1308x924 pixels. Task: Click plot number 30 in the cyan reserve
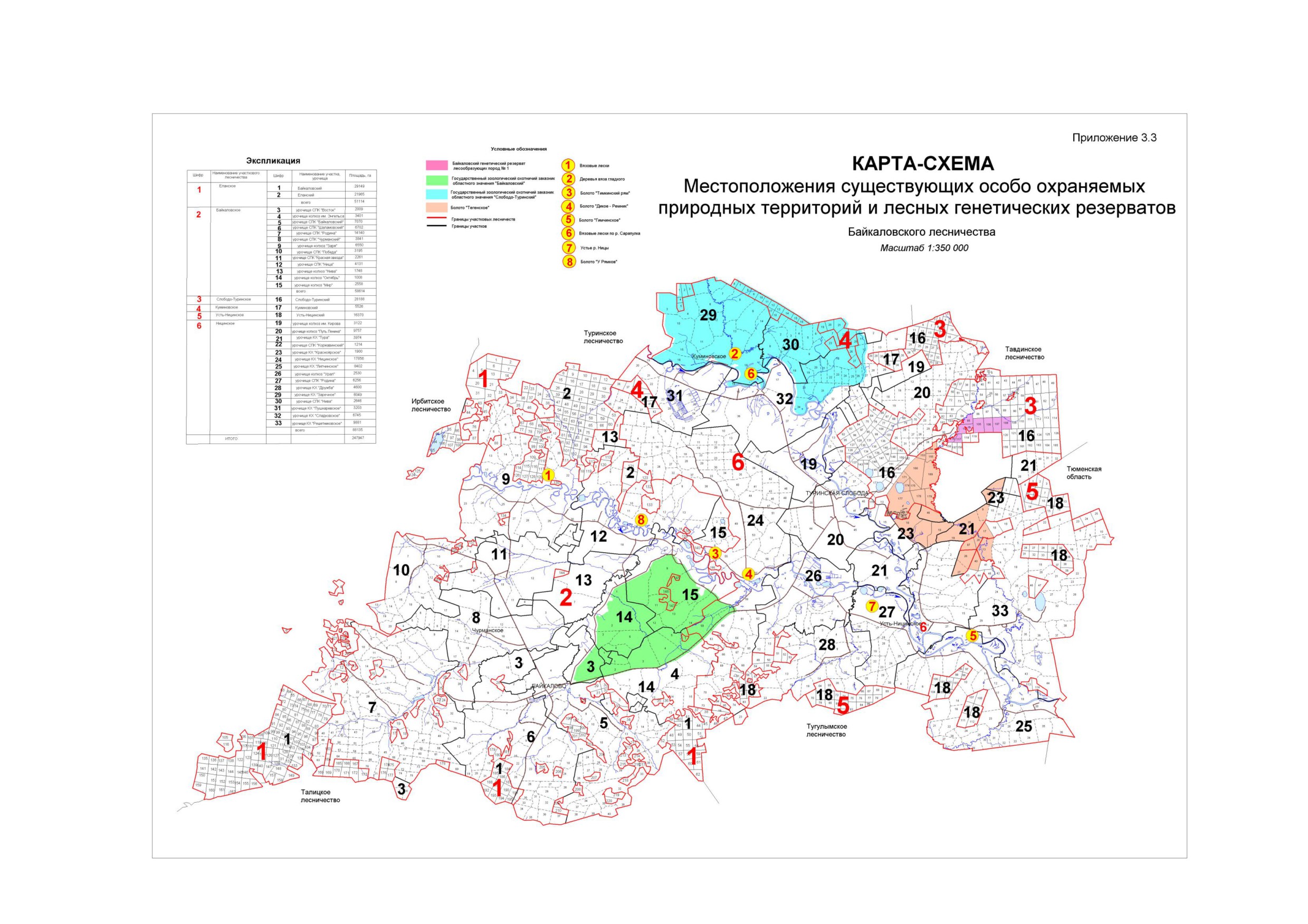791,344
